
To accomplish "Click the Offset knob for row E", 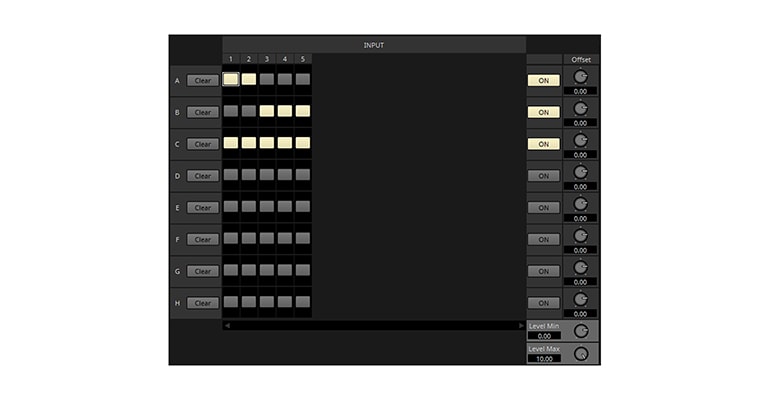I will pos(581,203).
